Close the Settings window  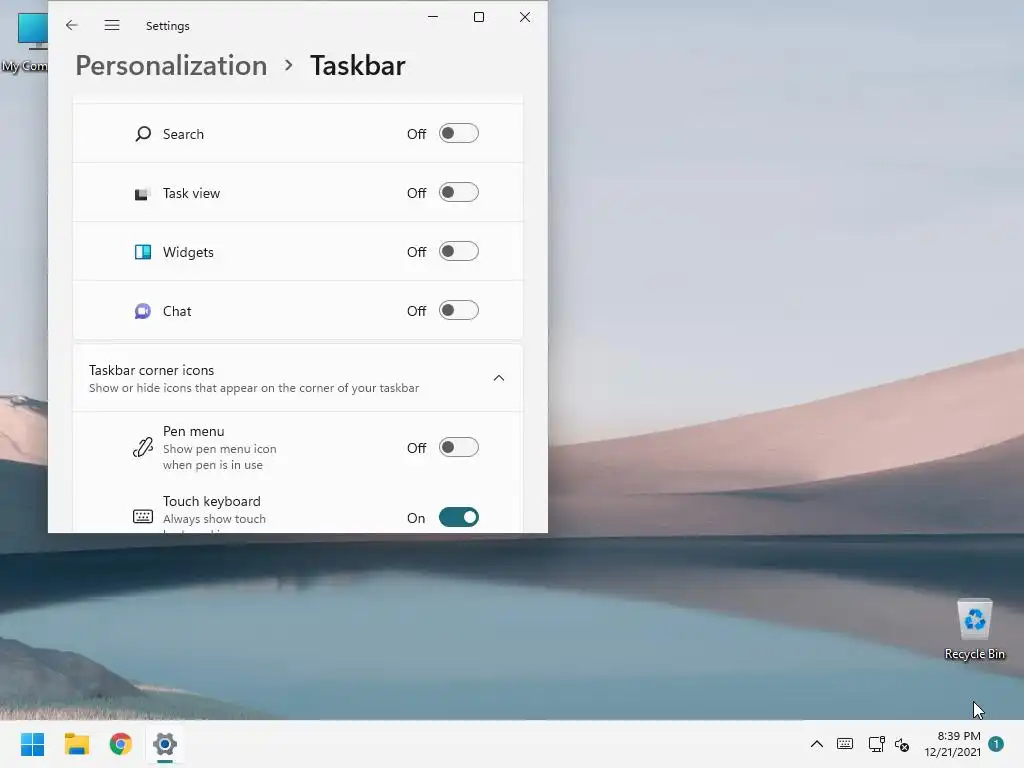point(524,17)
